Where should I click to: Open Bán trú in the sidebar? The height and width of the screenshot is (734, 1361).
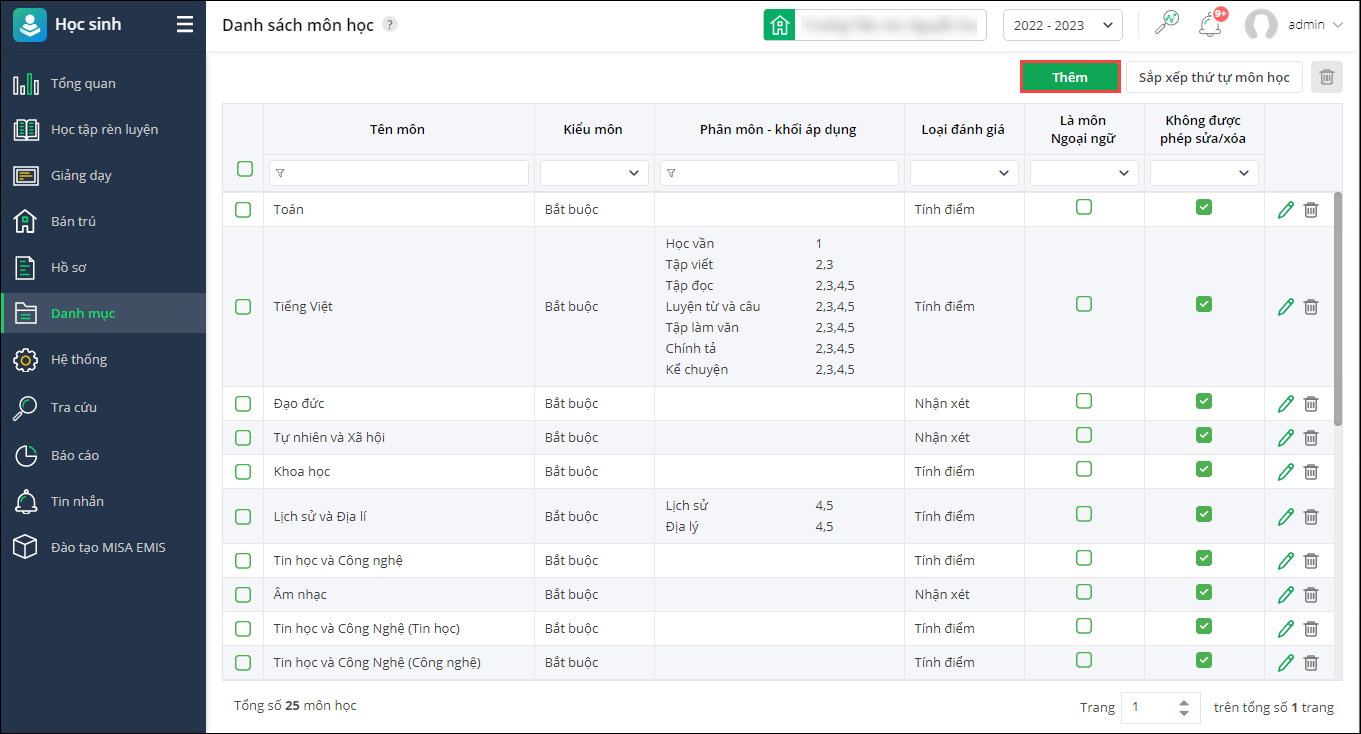pyautogui.click(x=103, y=221)
